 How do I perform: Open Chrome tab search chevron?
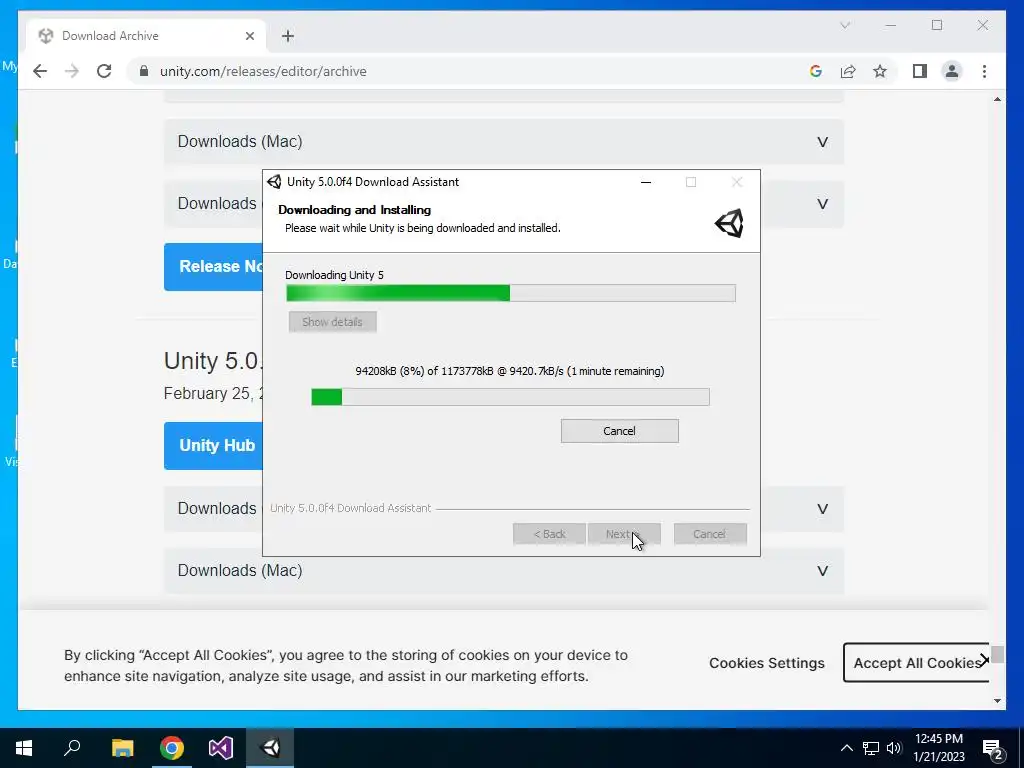(844, 25)
